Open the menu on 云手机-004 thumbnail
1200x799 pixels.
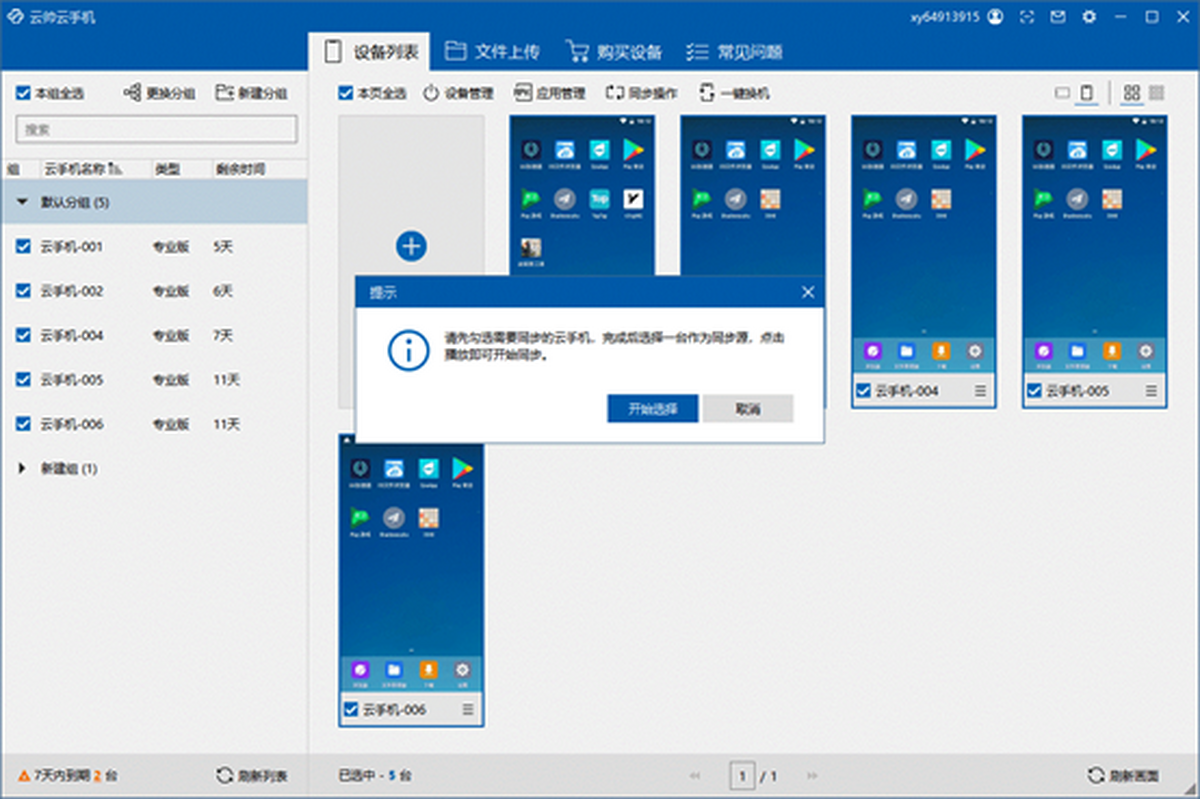tap(979, 391)
